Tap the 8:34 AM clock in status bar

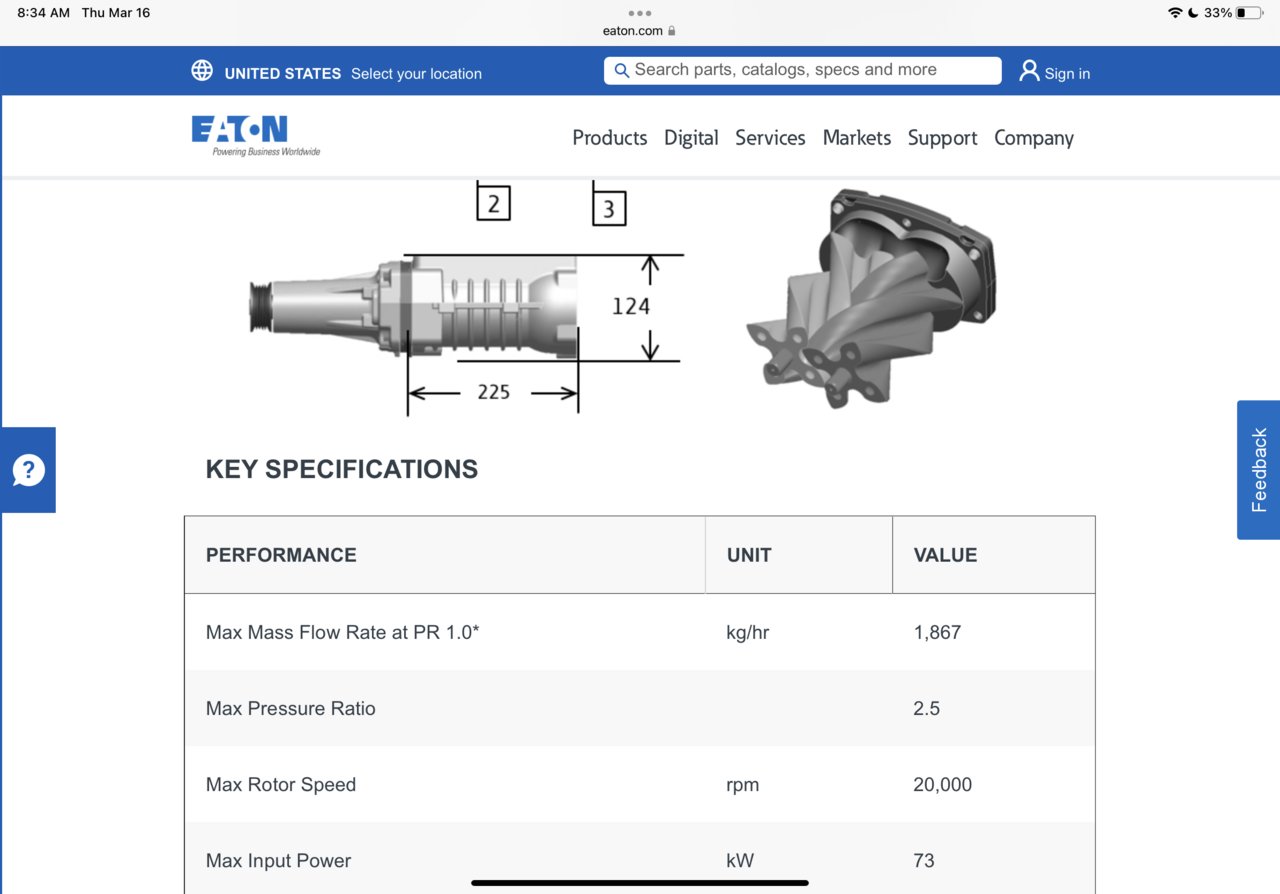tap(43, 13)
